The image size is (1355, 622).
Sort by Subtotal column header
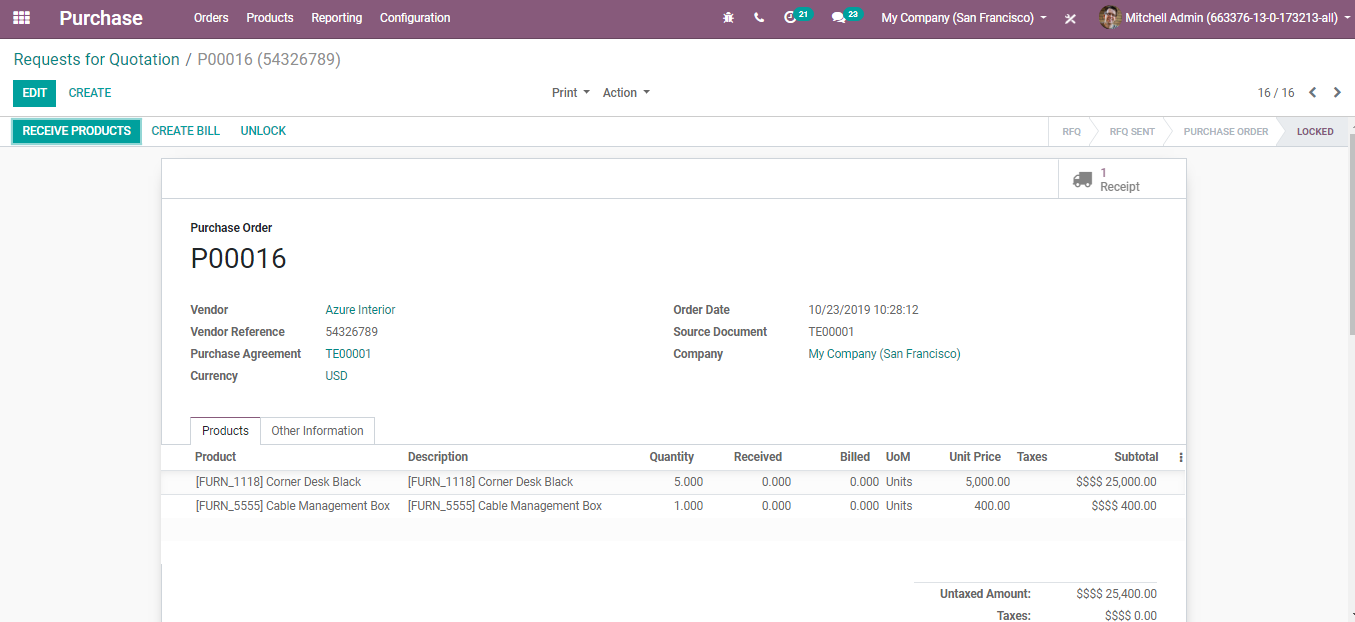tap(1136, 457)
